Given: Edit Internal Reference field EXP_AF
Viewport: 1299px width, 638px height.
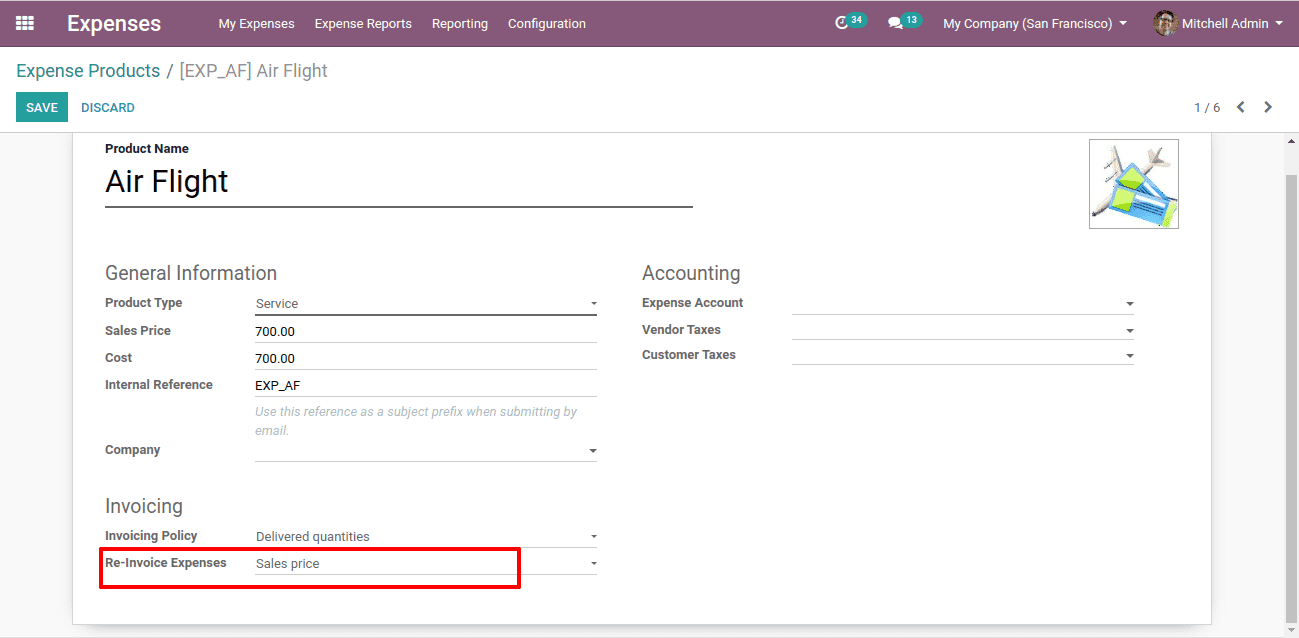Looking at the screenshot, I should [426, 385].
